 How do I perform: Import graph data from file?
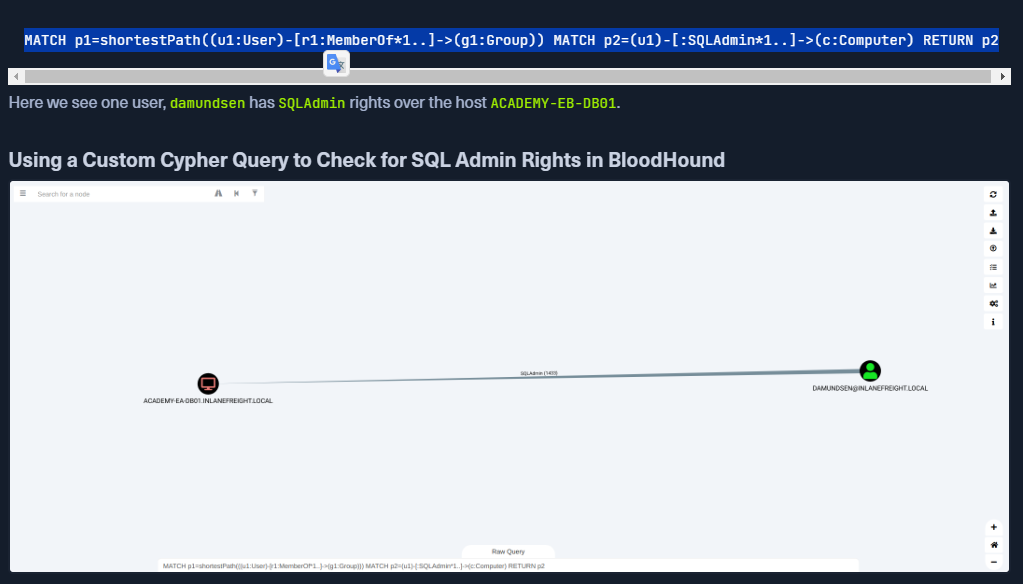[993, 230]
